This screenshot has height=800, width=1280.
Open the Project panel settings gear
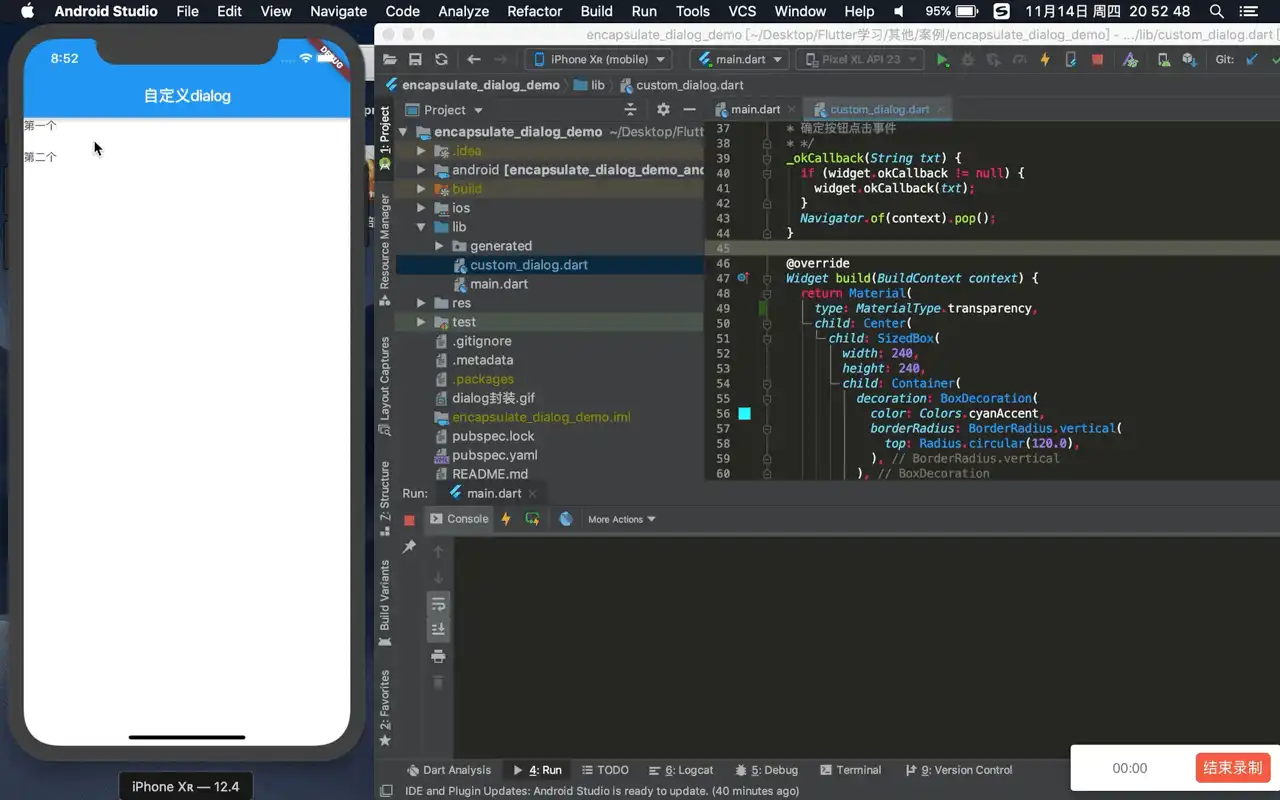point(663,110)
